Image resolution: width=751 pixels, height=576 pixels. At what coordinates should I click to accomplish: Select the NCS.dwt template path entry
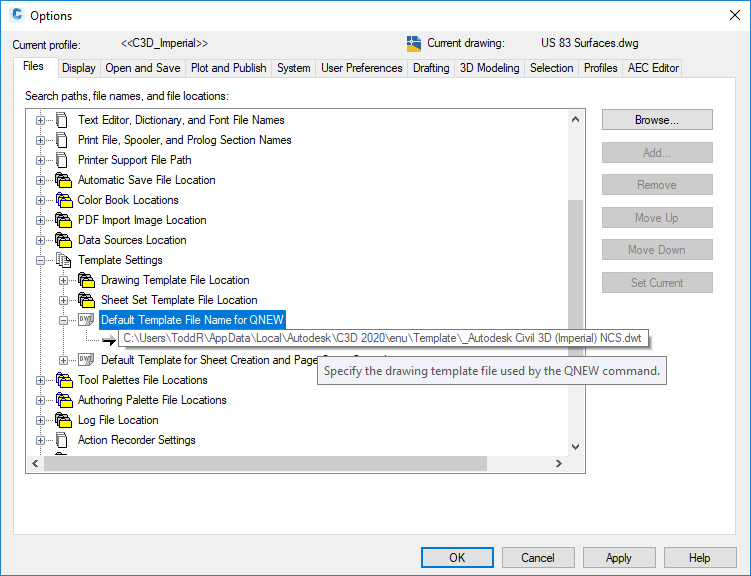(x=382, y=339)
